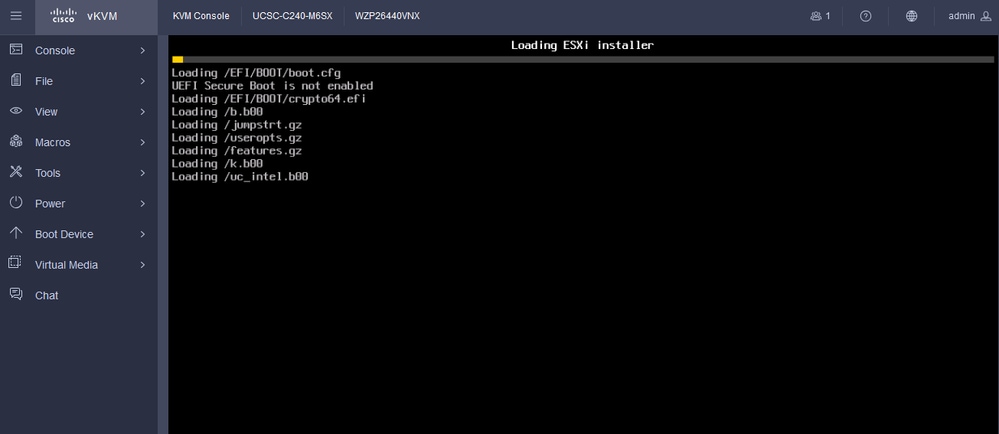Expand the Macros submenu chevron
Image resolution: width=999 pixels, height=434 pixels.
coord(143,142)
